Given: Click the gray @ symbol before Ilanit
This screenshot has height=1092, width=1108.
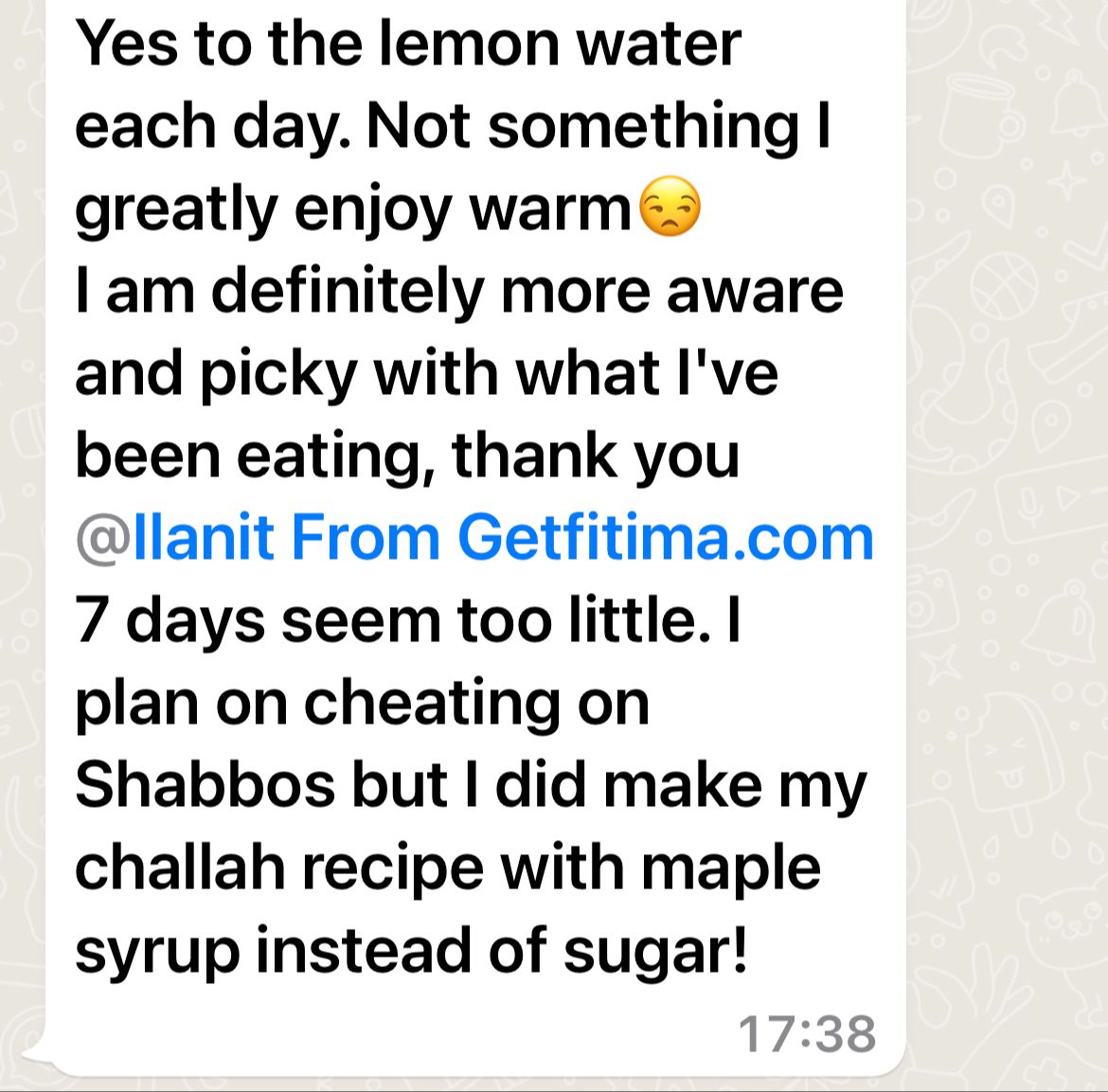Looking at the screenshot, I should coord(103,540).
